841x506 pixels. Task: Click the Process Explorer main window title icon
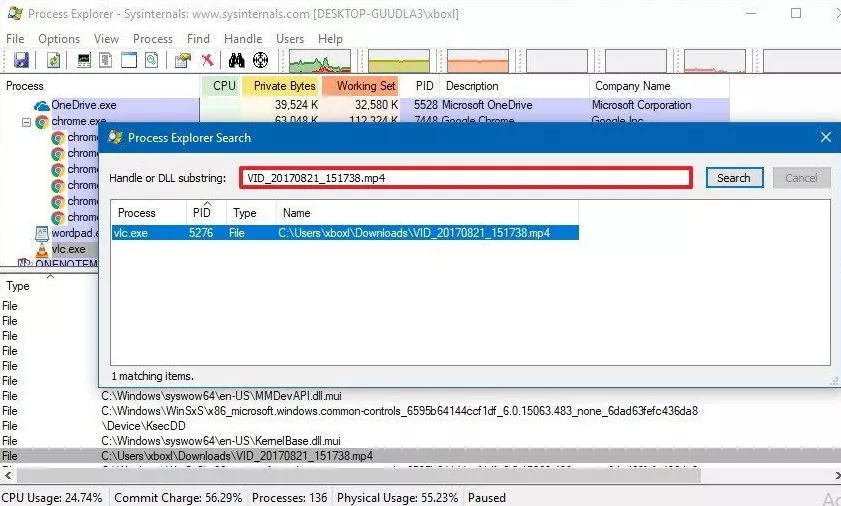click(16, 13)
